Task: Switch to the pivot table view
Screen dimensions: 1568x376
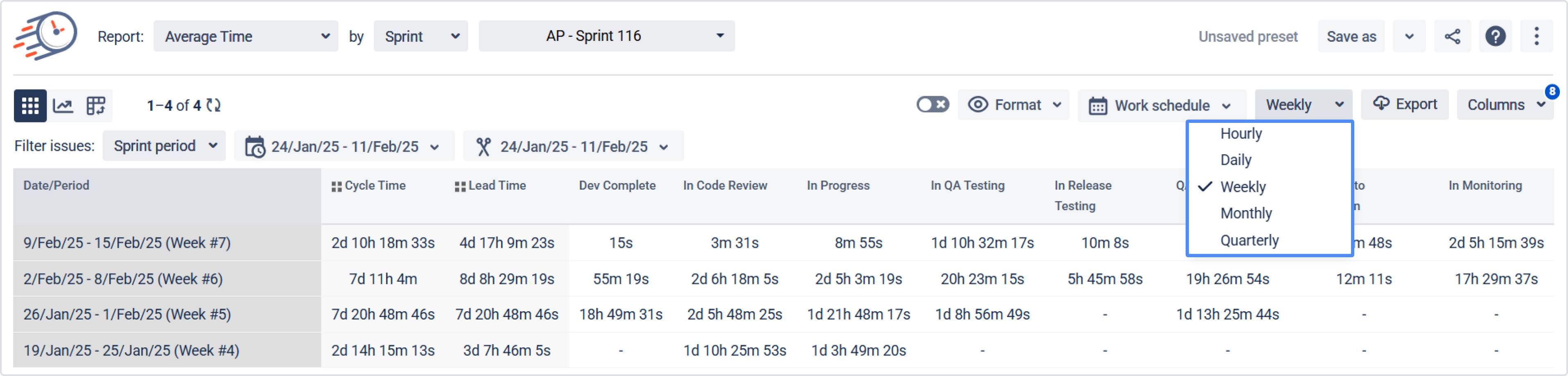Action: [x=95, y=105]
